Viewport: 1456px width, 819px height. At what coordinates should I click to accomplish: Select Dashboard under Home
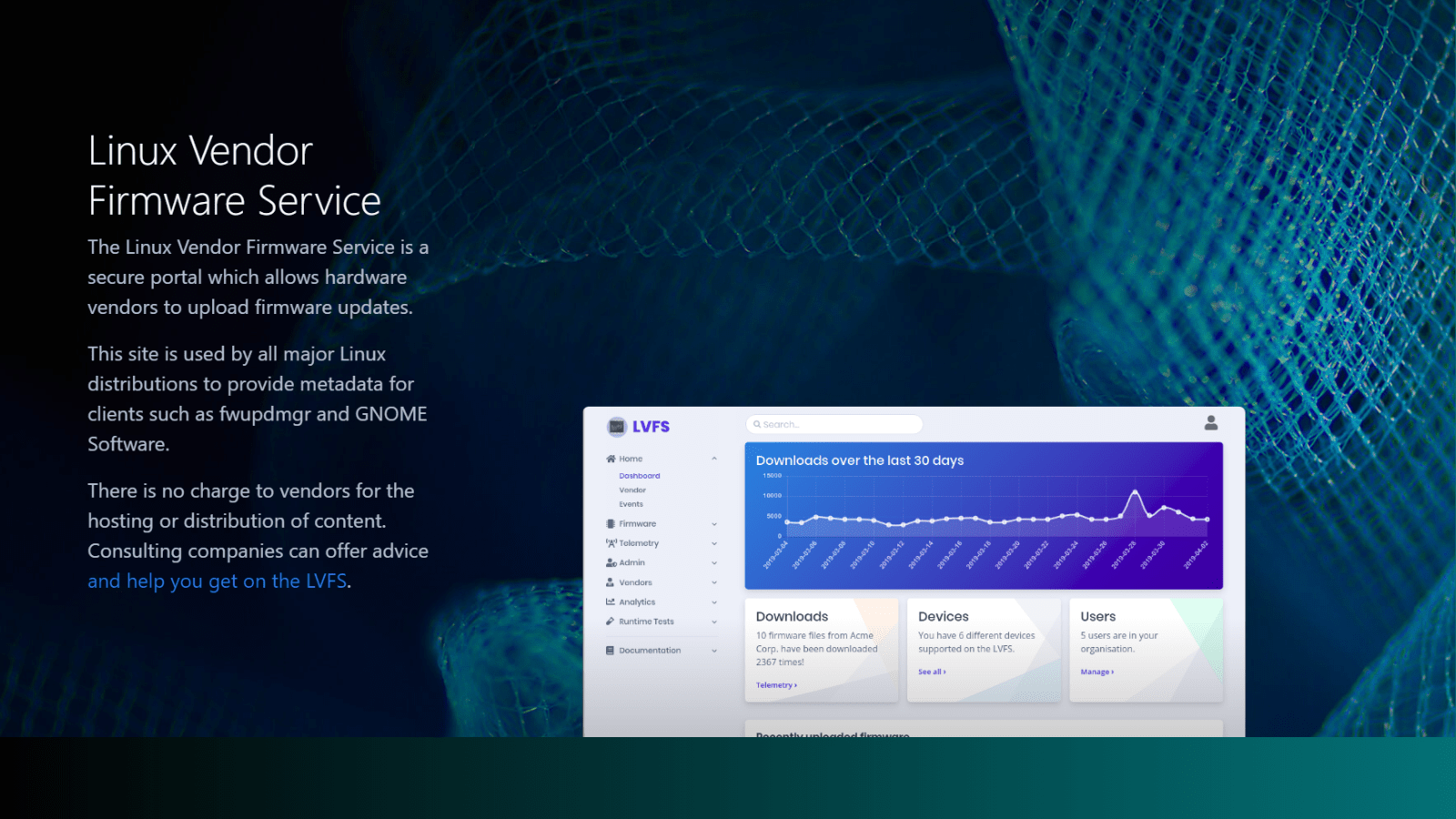pyautogui.click(x=640, y=476)
